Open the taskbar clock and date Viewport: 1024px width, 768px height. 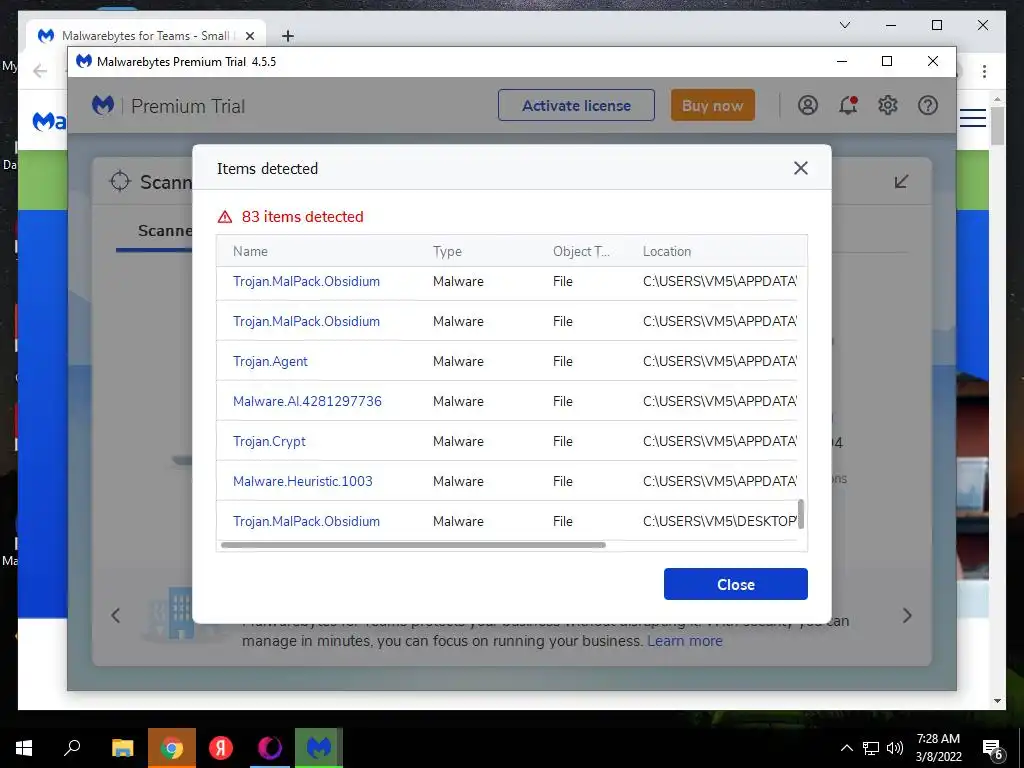click(x=938, y=748)
